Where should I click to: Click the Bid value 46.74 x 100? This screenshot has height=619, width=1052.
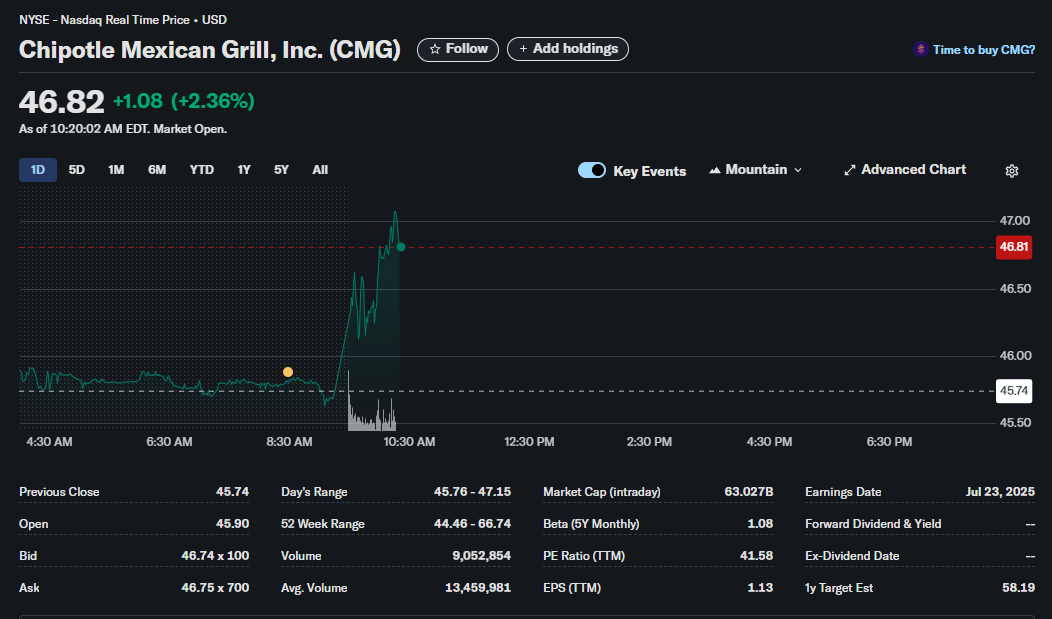(215, 555)
